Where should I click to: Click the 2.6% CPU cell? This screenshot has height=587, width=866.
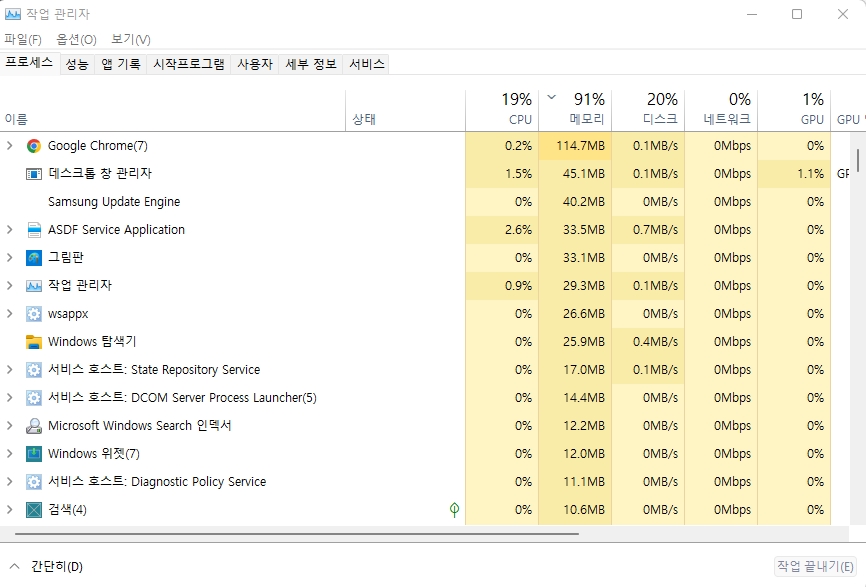tap(502, 230)
